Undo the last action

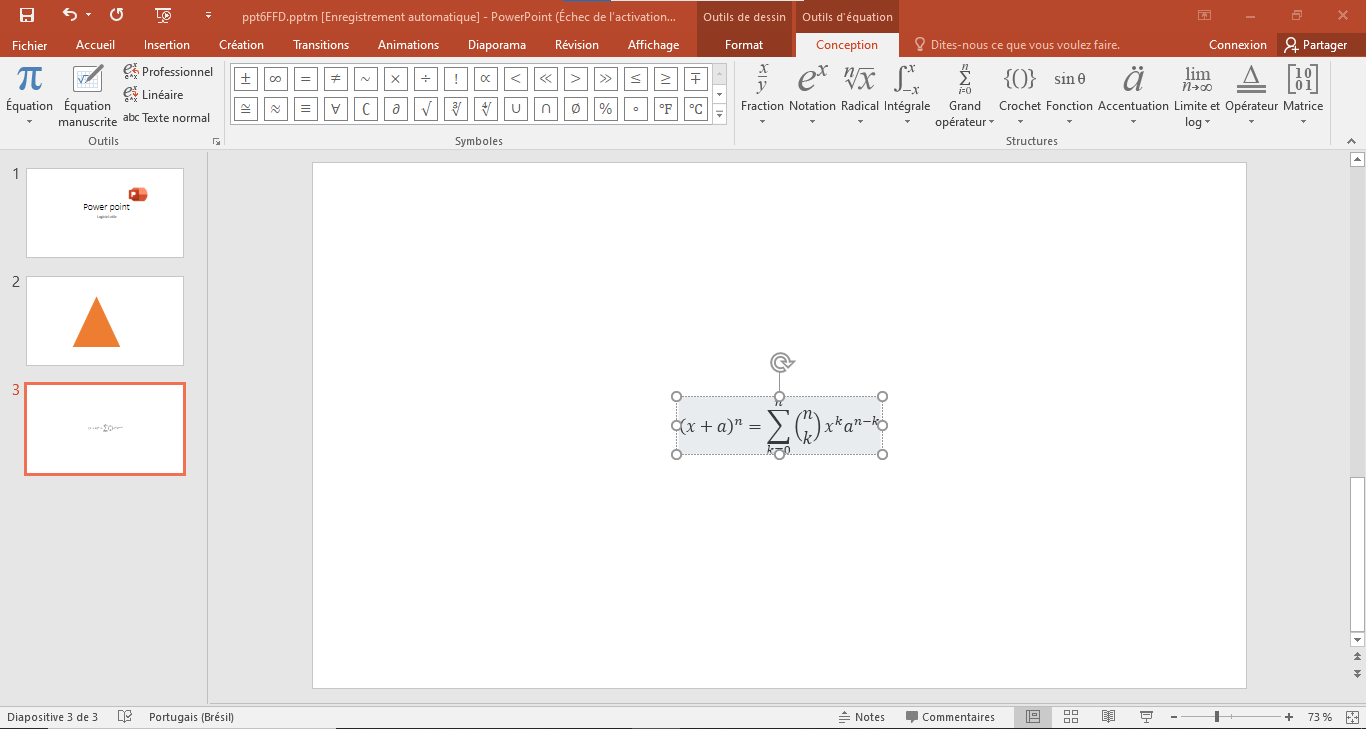pos(69,15)
